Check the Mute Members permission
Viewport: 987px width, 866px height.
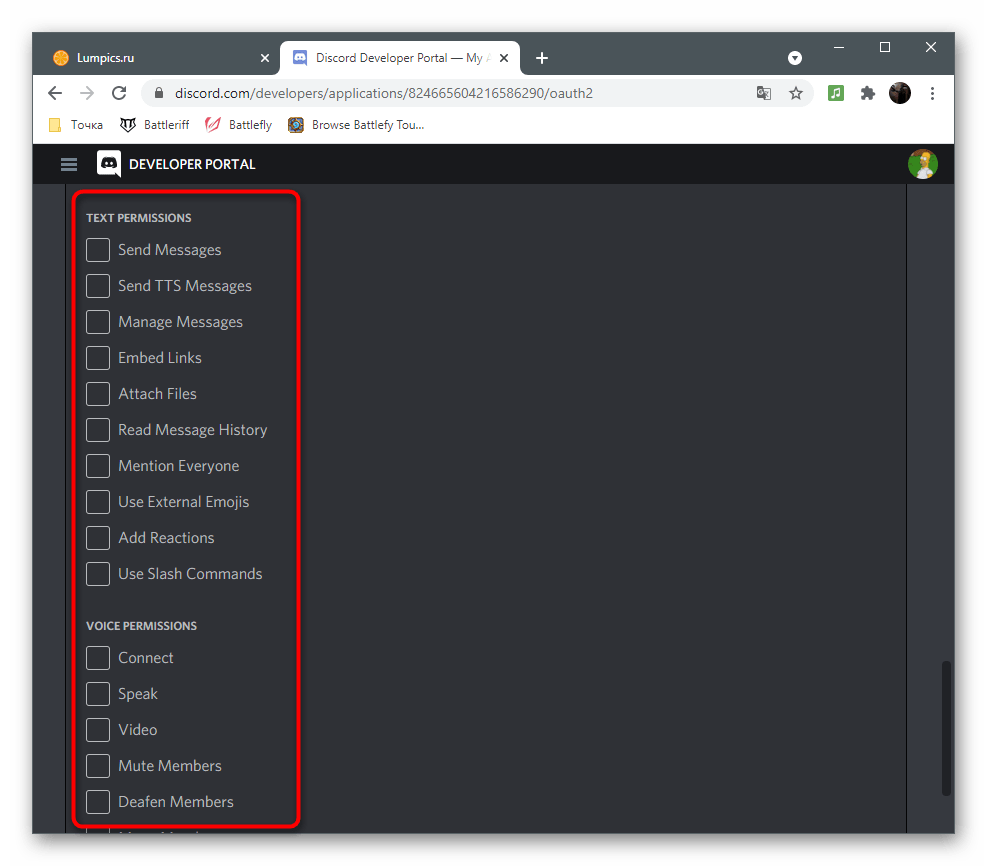coord(97,766)
